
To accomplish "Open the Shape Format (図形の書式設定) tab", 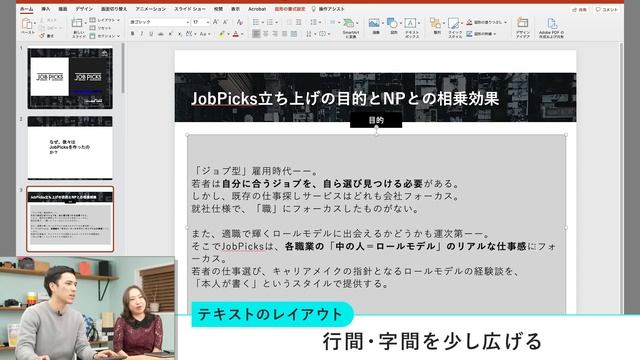I will coord(290,9).
